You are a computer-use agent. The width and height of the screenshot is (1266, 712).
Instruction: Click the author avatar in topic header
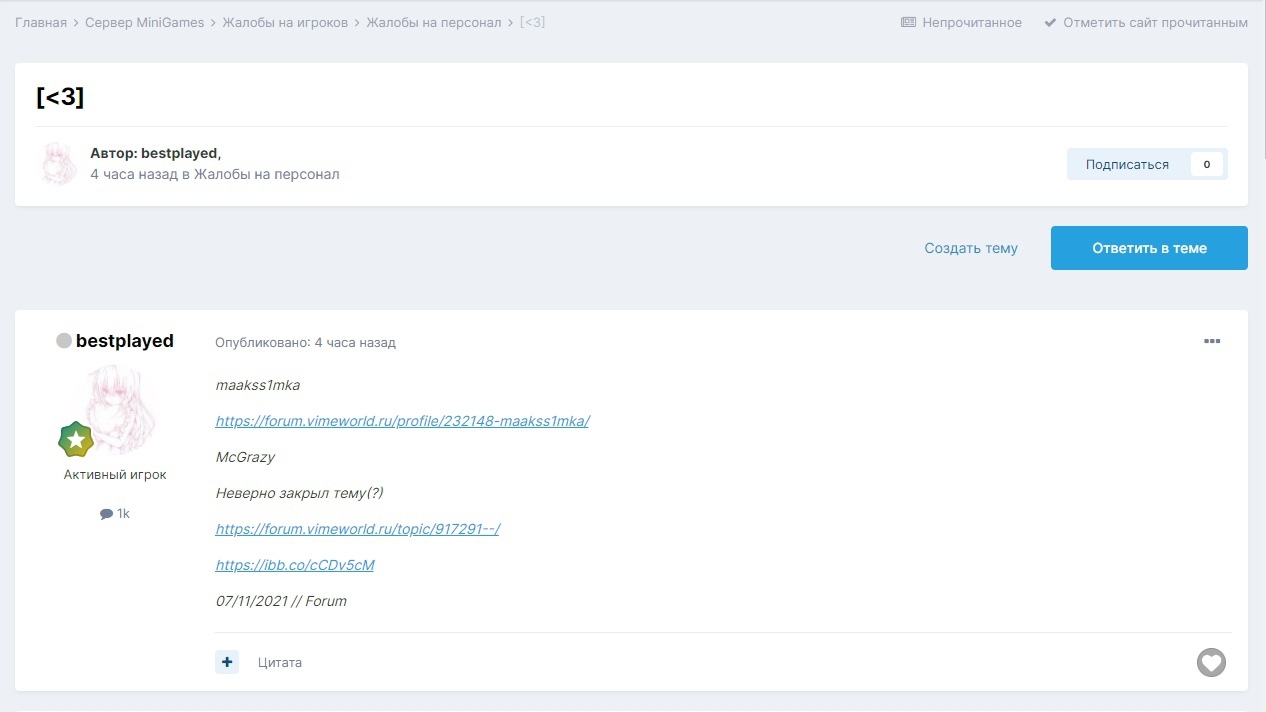[x=58, y=164]
